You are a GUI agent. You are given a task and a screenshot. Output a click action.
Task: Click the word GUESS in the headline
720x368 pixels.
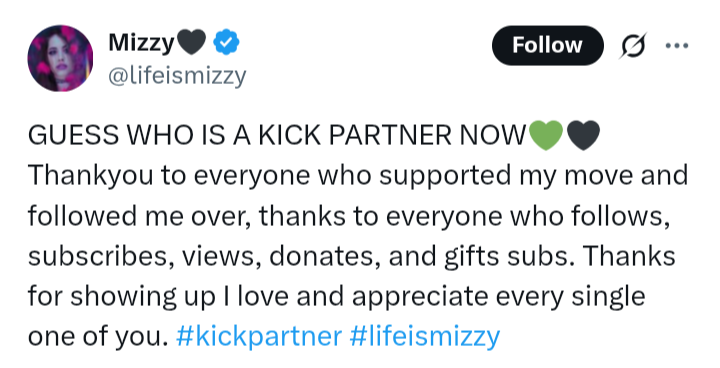[x=73, y=135]
